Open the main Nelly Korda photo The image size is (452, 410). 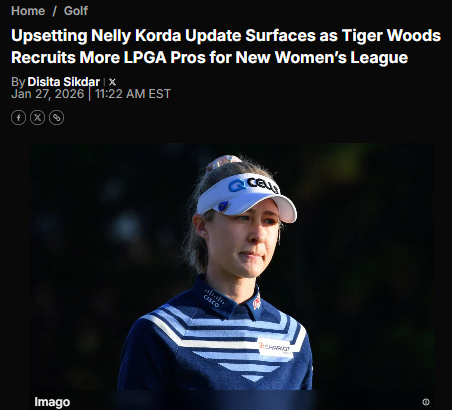coord(232,267)
